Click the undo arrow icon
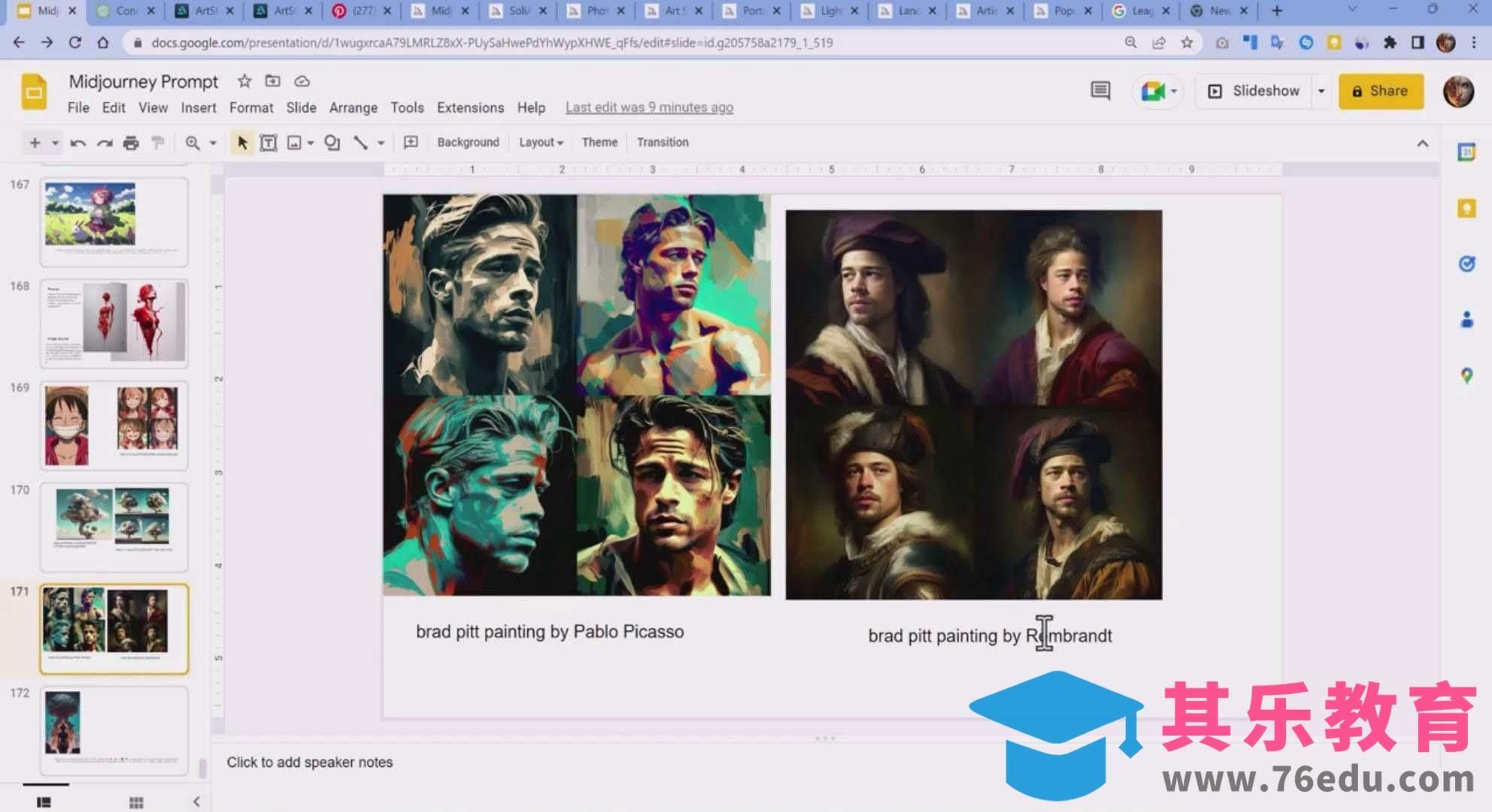 tap(77, 142)
